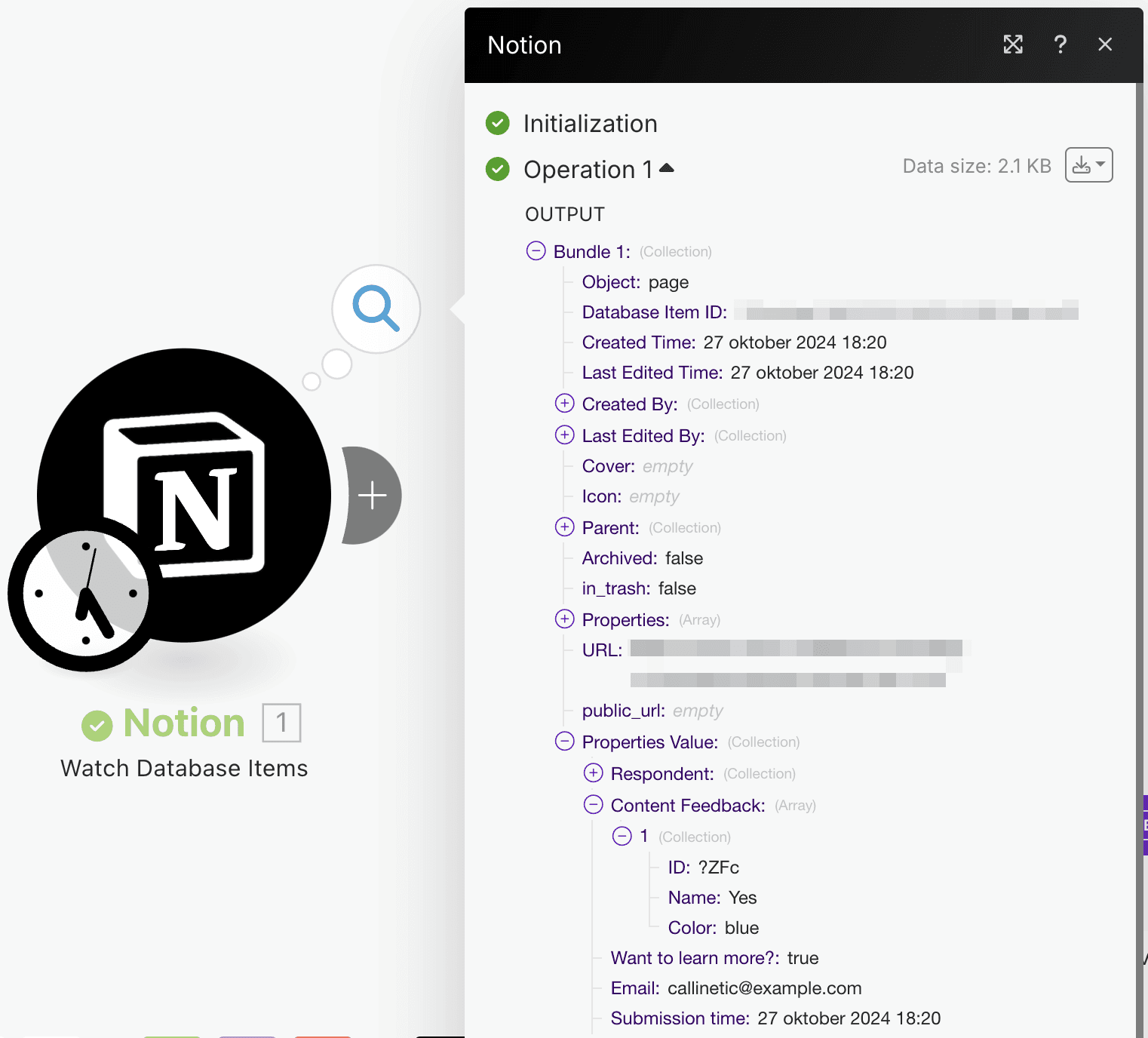Open the Notion module circle icon
The image size is (1148, 1038).
tap(184, 495)
